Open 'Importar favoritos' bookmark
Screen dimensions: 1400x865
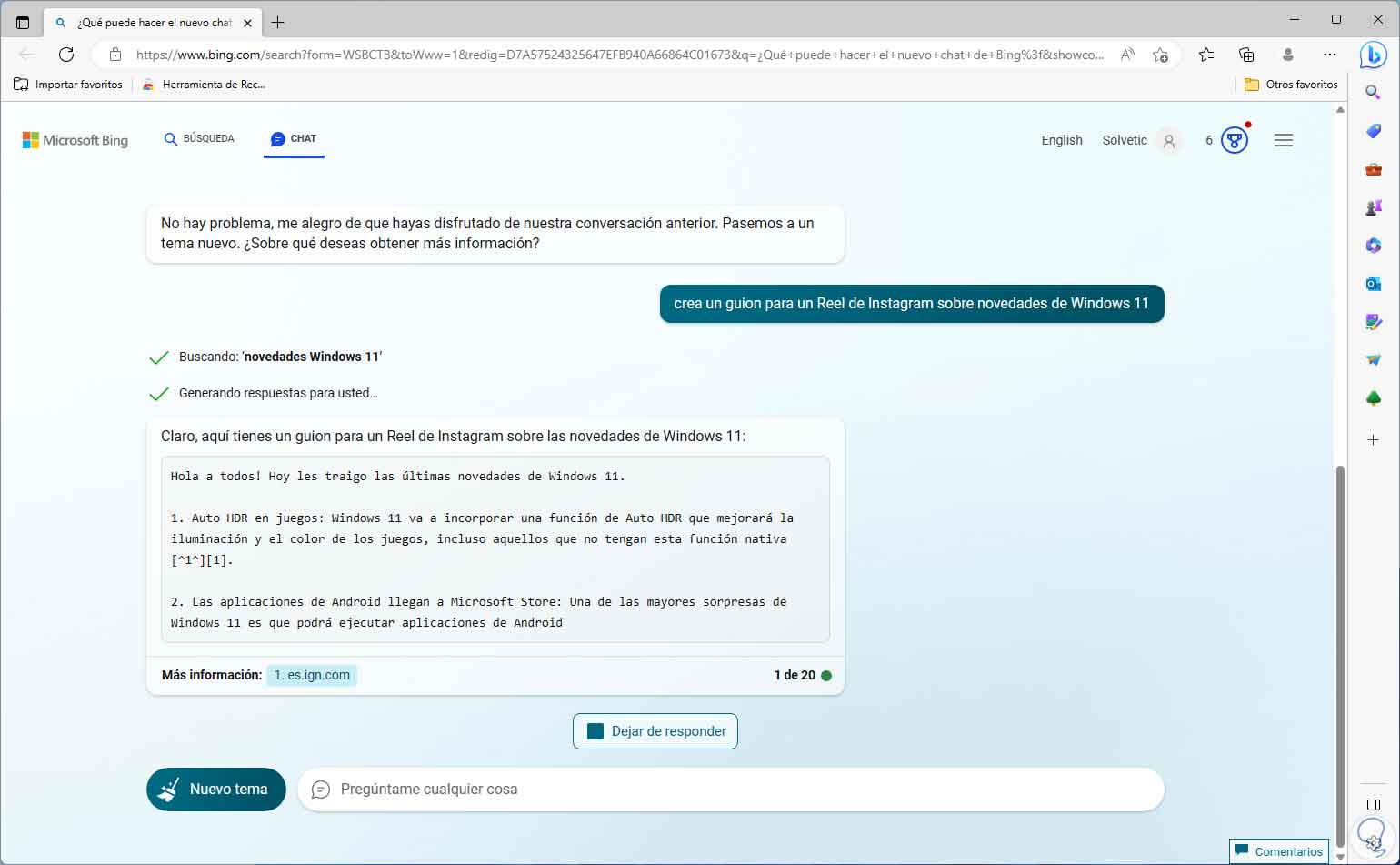click(68, 85)
